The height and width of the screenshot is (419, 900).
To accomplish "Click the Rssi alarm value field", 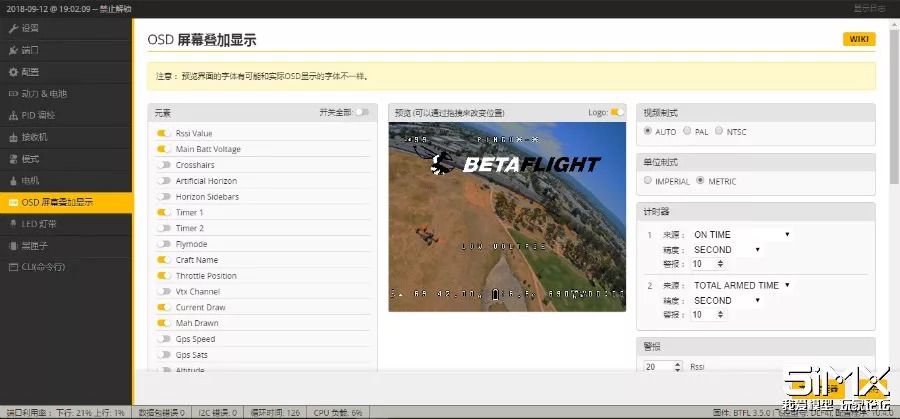I will [657, 367].
